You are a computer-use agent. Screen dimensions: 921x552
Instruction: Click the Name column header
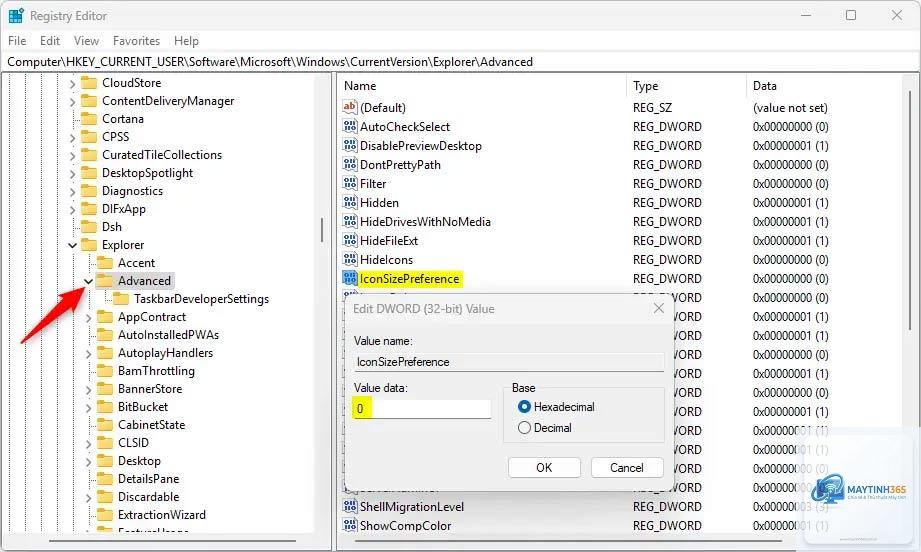click(482, 86)
